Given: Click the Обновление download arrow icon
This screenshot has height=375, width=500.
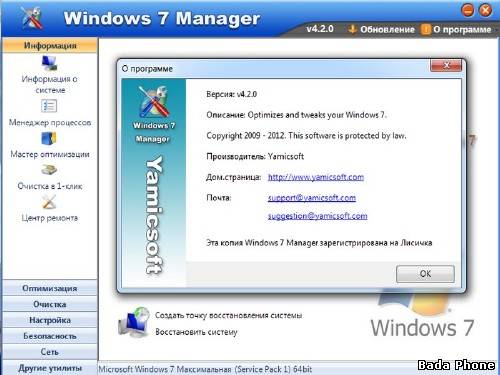Looking at the screenshot, I should pos(352,29).
